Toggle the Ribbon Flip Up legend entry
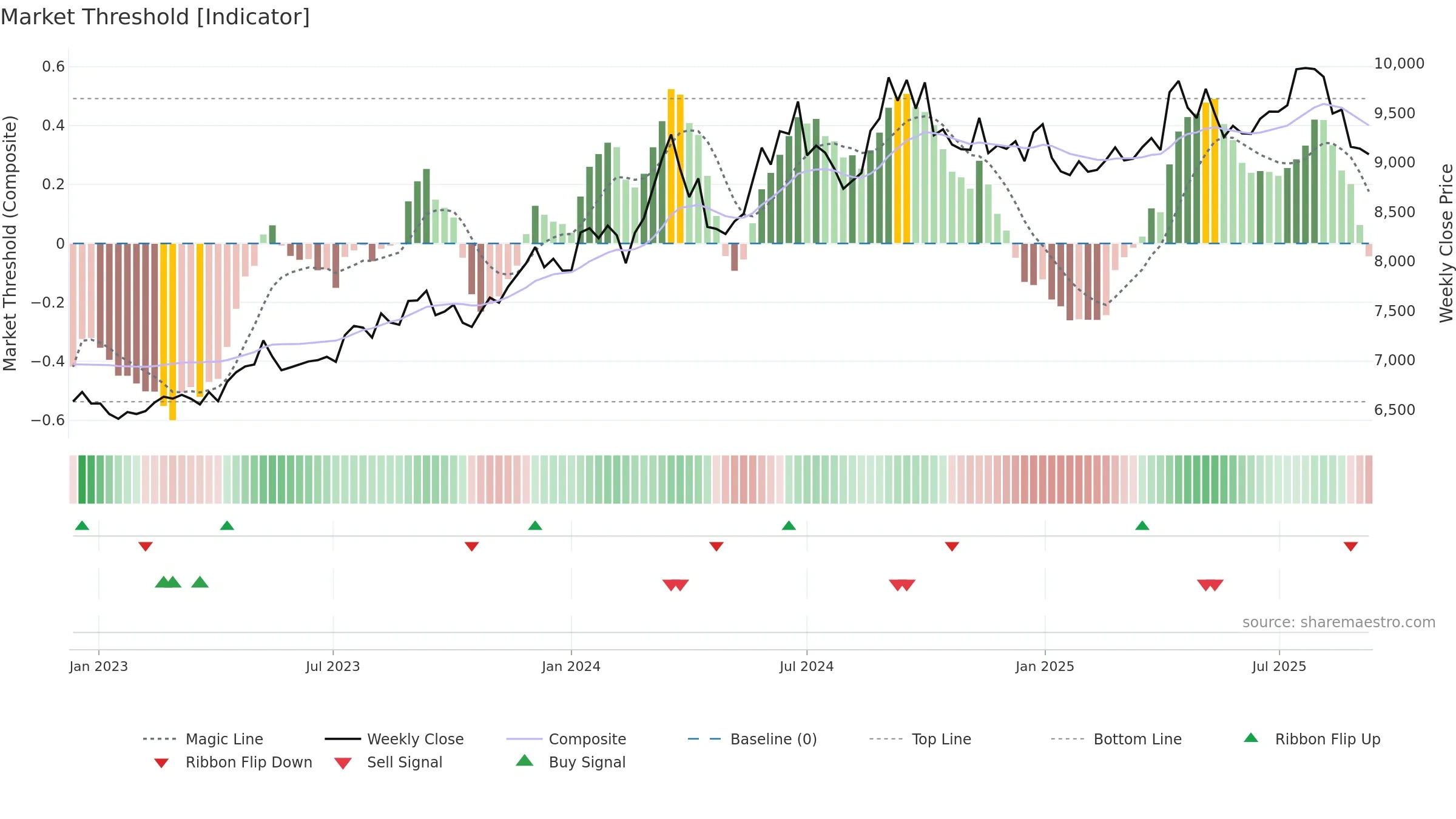 point(1312,739)
